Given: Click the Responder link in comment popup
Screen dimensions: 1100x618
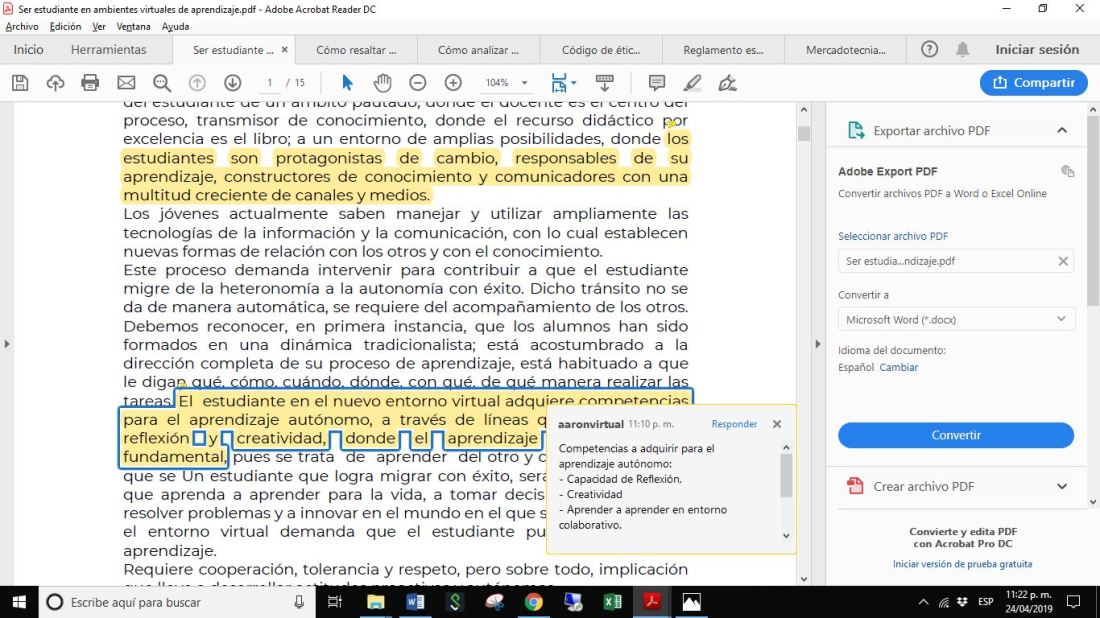Looking at the screenshot, I should [734, 424].
